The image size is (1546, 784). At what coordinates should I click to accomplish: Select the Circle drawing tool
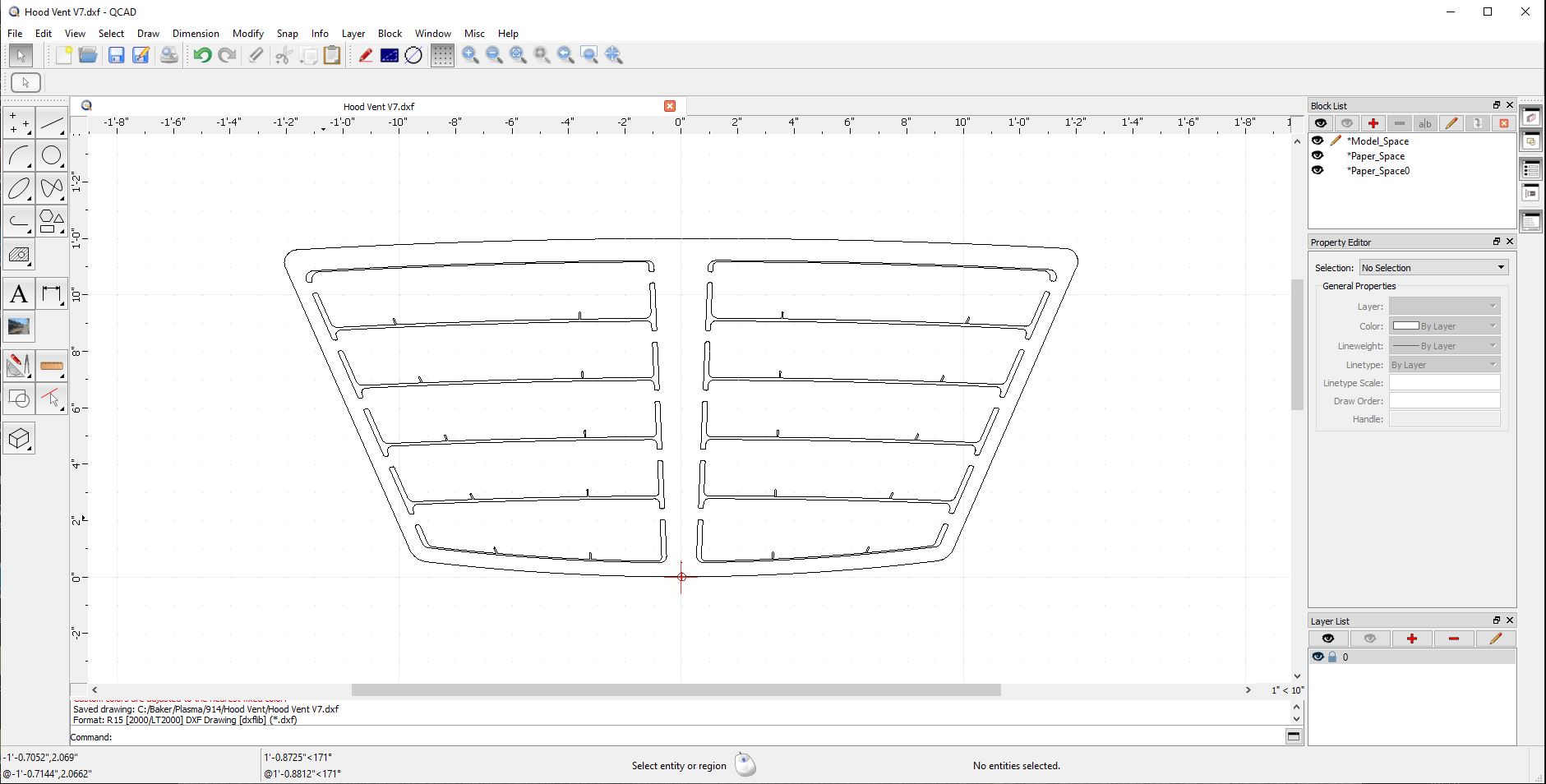pos(51,155)
